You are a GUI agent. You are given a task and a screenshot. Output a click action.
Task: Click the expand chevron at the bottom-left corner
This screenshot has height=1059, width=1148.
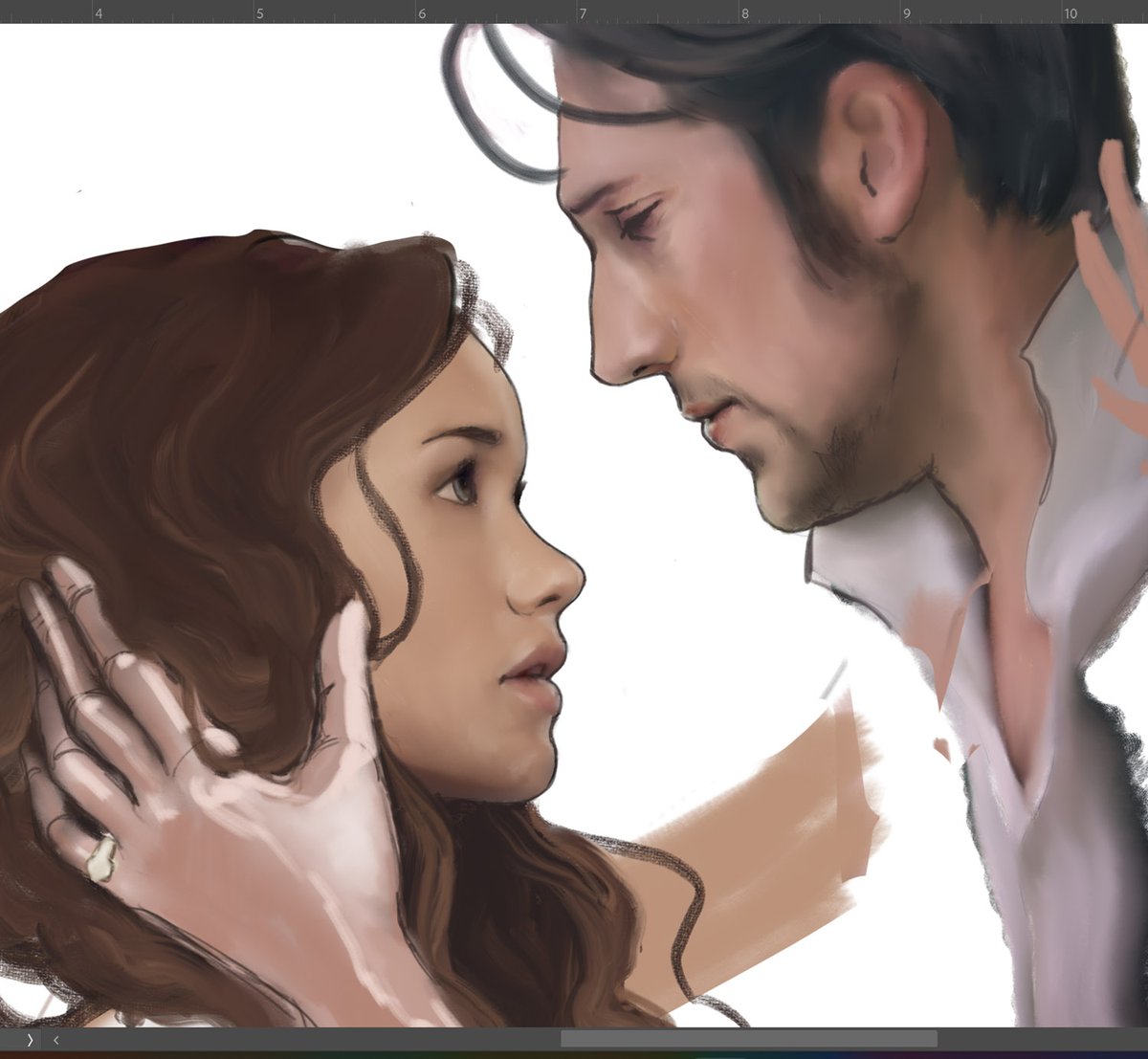[31, 1039]
